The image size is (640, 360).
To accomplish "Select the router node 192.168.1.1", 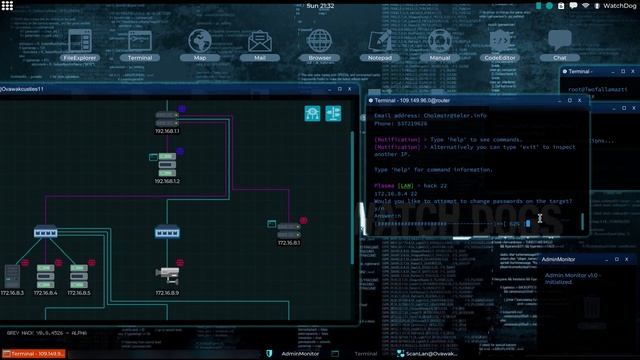I will [x=167, y=119].
